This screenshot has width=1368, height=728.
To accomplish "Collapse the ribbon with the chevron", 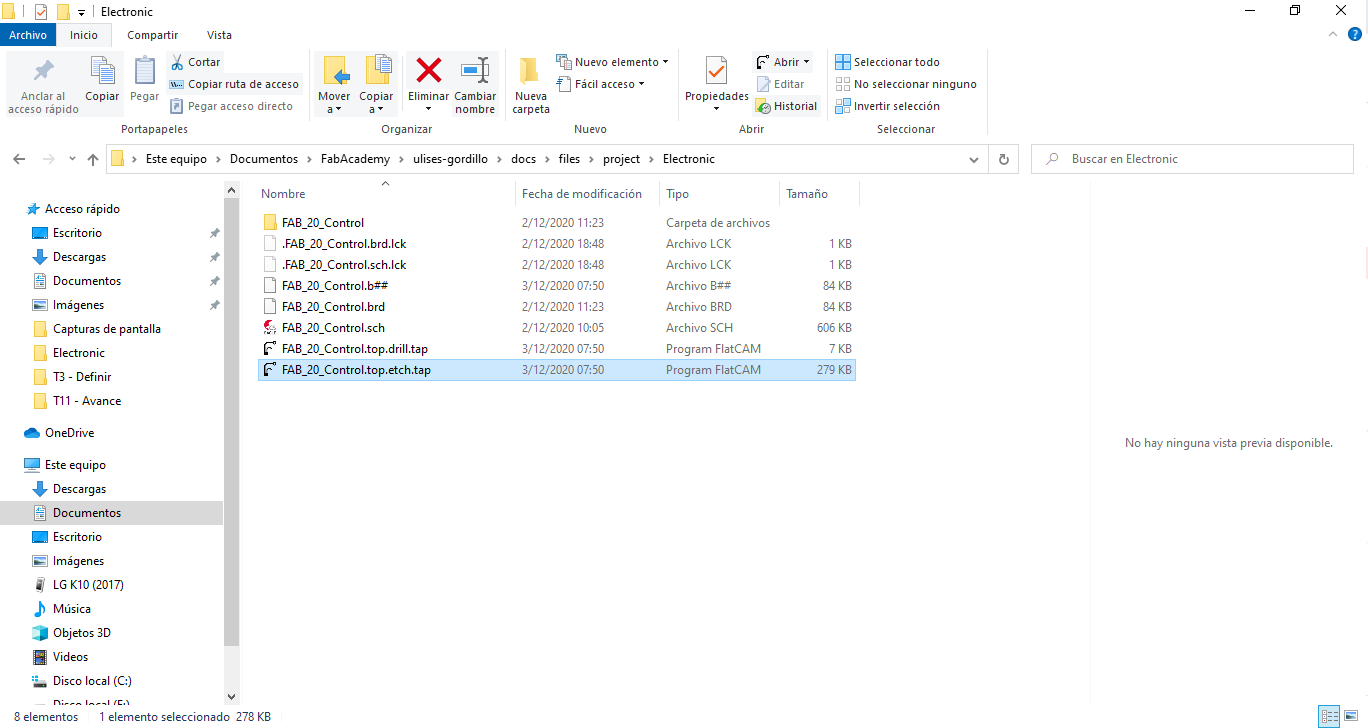I will [1331, 35].
